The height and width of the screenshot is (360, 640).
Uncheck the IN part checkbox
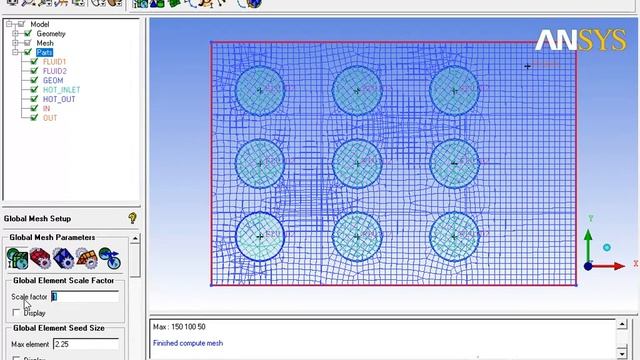pyautogui.click(x=34, y=109)
